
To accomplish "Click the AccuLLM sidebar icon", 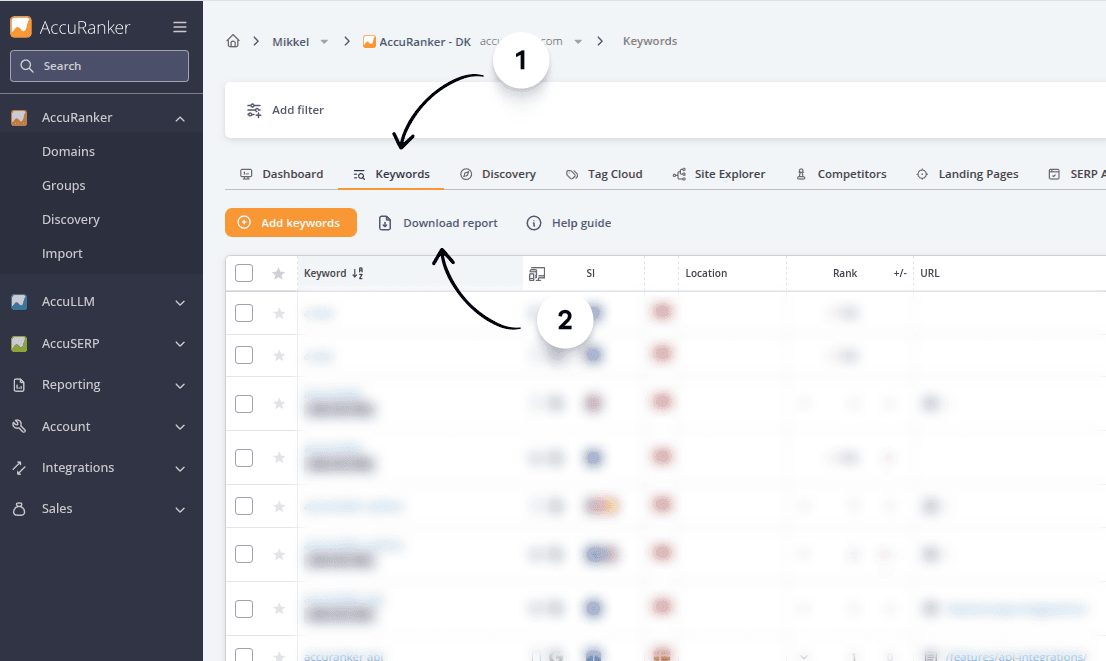I will 19,302.
